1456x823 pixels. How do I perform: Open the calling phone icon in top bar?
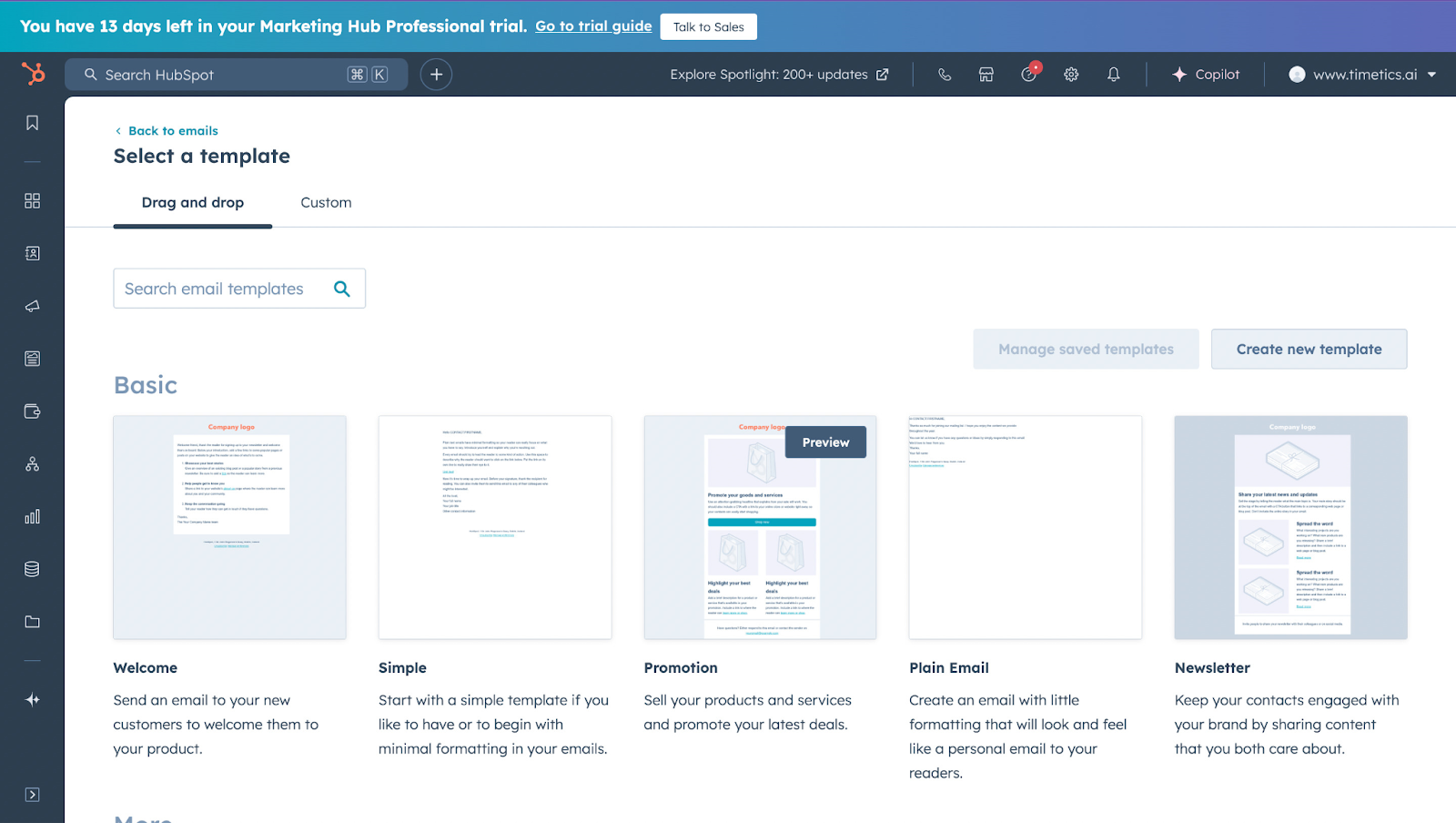click(x=944, y=75)
